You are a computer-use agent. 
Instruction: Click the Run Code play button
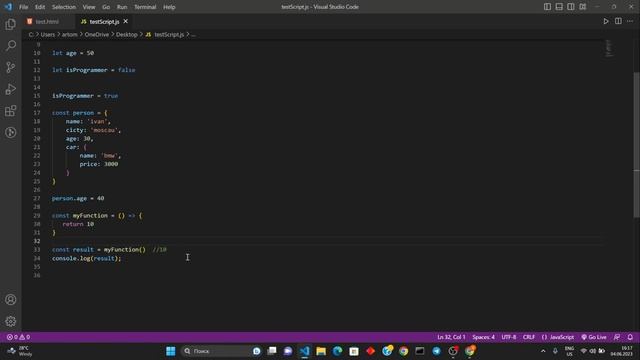point(606,21)
